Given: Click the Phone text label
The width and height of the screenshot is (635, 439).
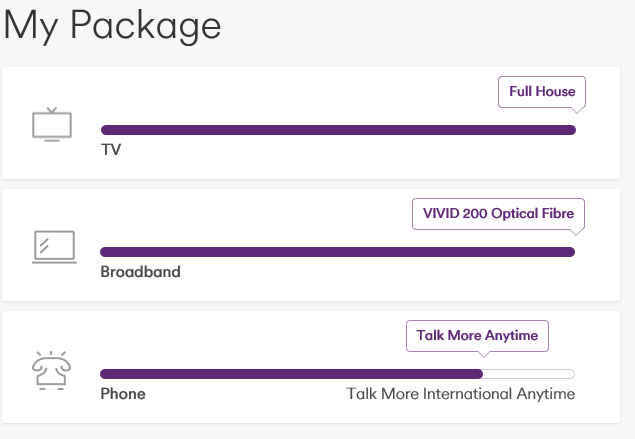Looking at the screenshot, I should (x=123, y=394).
